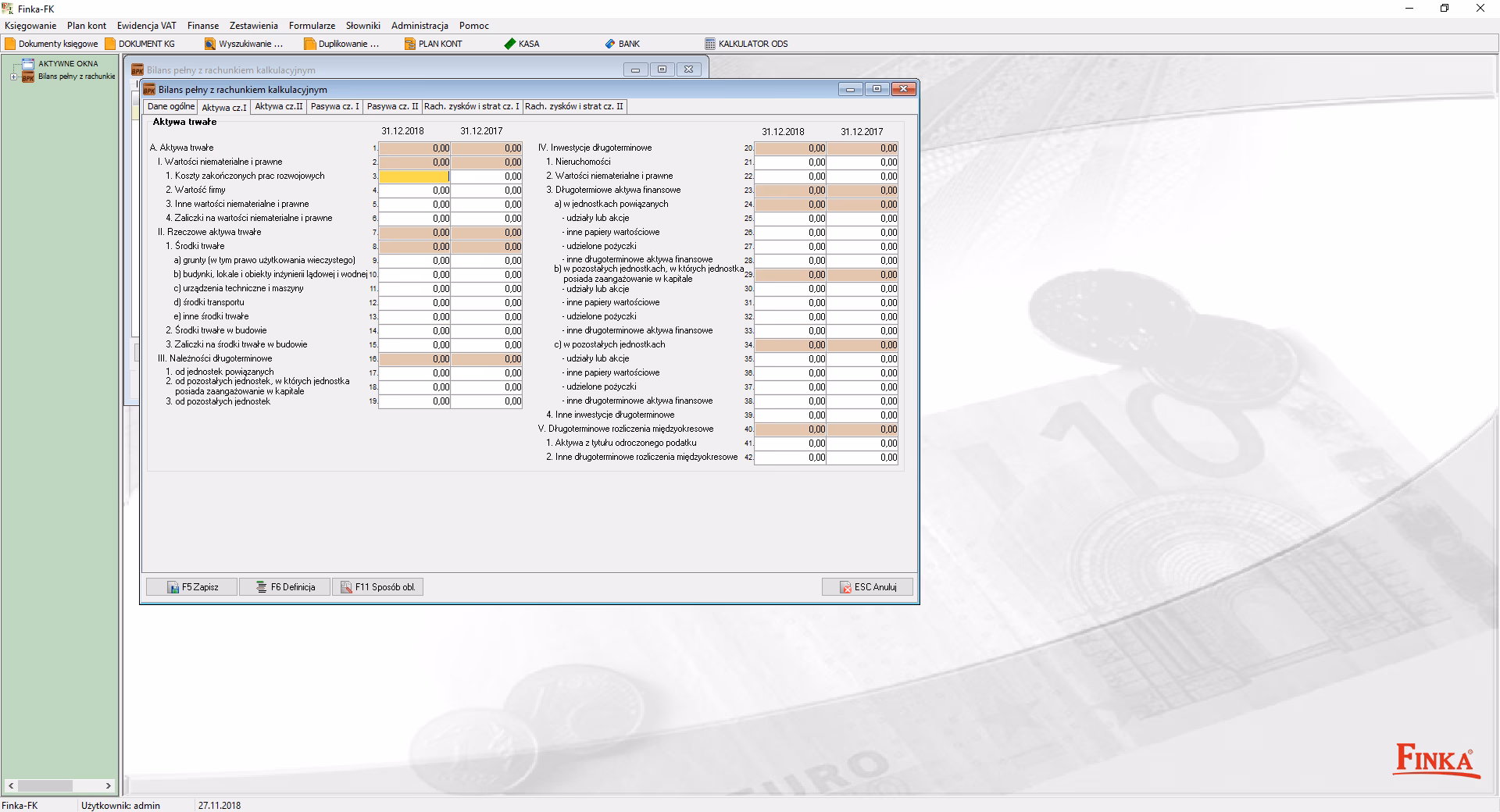Open Dokumenty księgowe from toolbar
The height and width of the screenshot is (812, 1500).
[52, 44]
